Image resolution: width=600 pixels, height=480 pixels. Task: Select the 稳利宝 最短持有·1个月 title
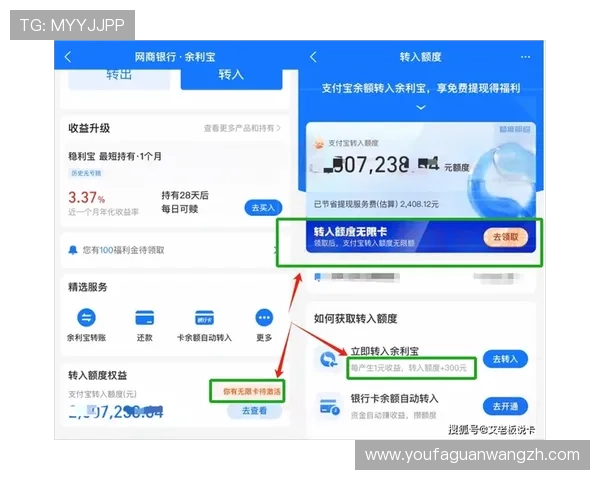[x=115, y=157]
